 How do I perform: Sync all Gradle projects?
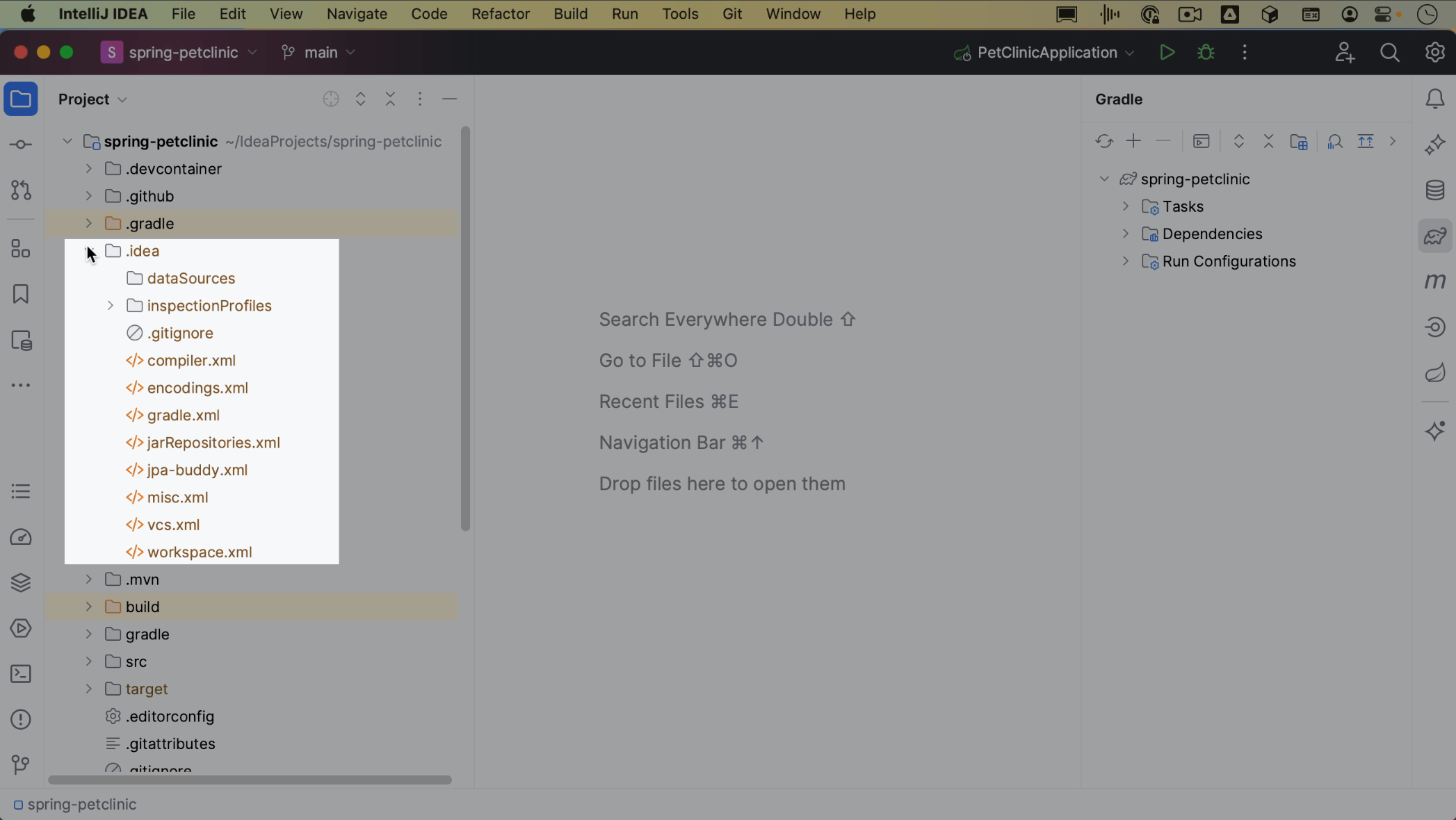tap(1104, 141)
